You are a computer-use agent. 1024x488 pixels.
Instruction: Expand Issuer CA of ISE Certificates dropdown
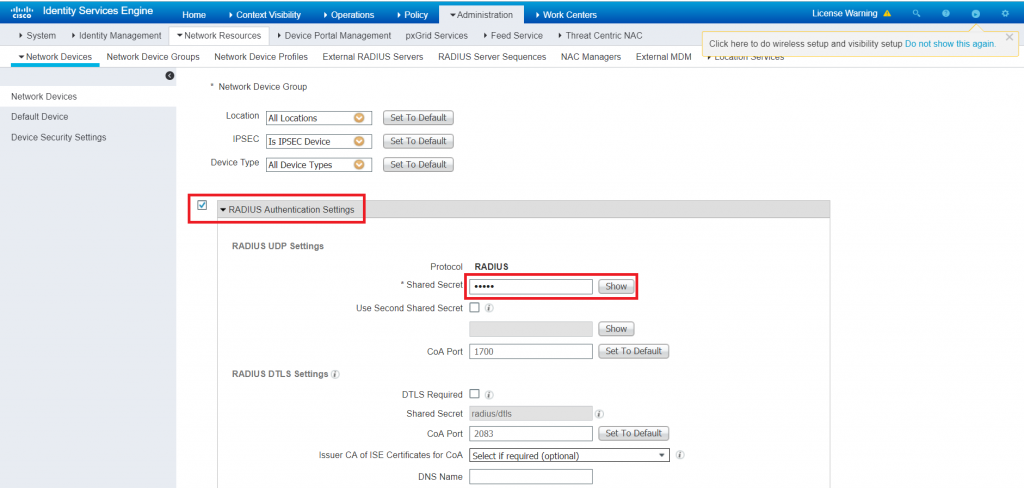point(568,456)
